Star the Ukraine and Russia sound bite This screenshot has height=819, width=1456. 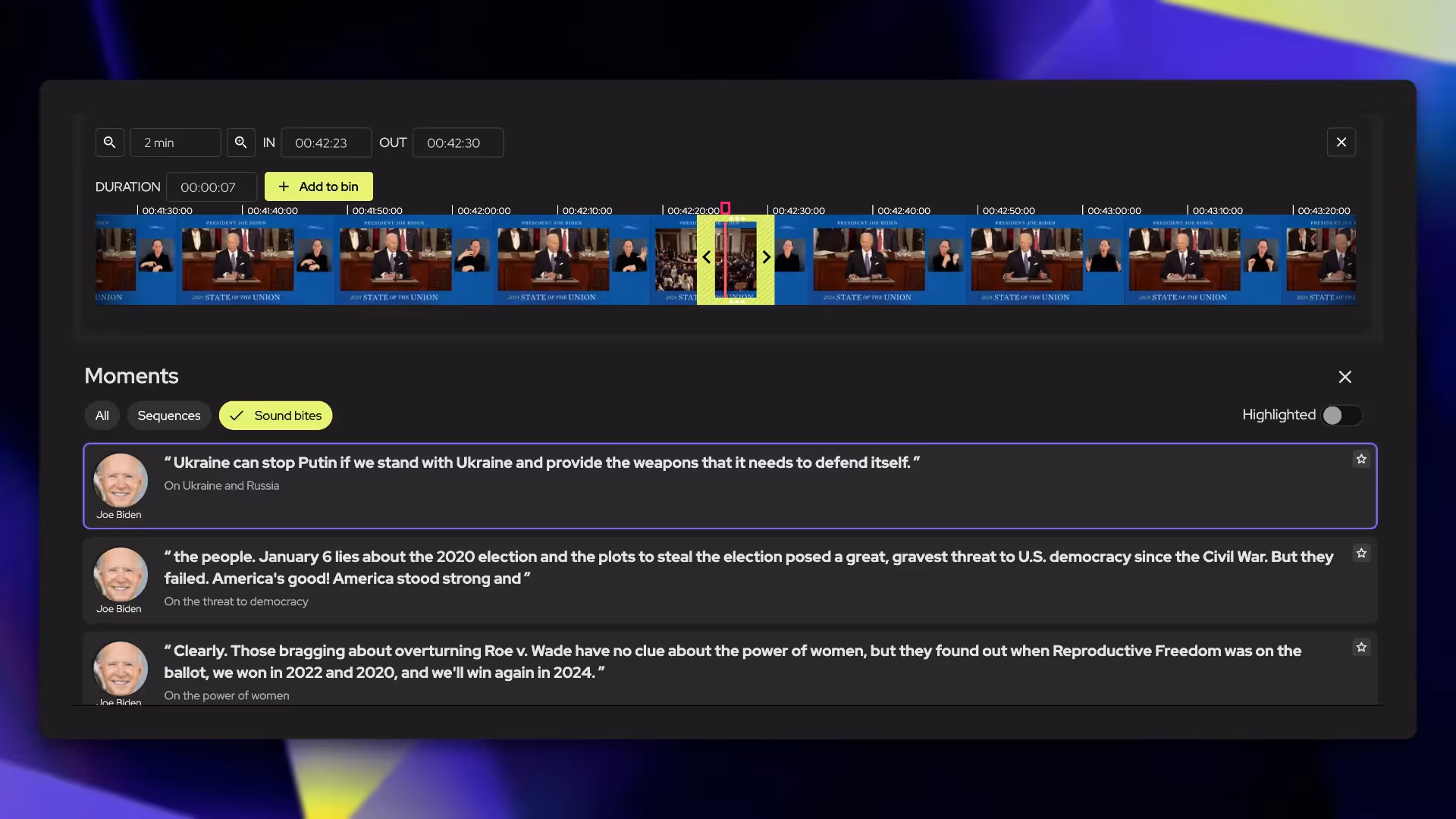point(1361,460)
